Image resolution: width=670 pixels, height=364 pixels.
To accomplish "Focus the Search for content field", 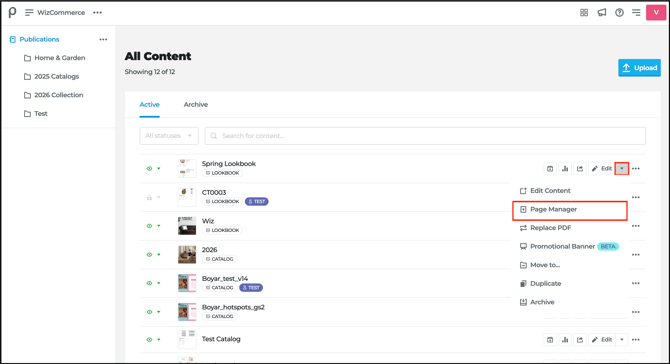I will tap(425, 136).
